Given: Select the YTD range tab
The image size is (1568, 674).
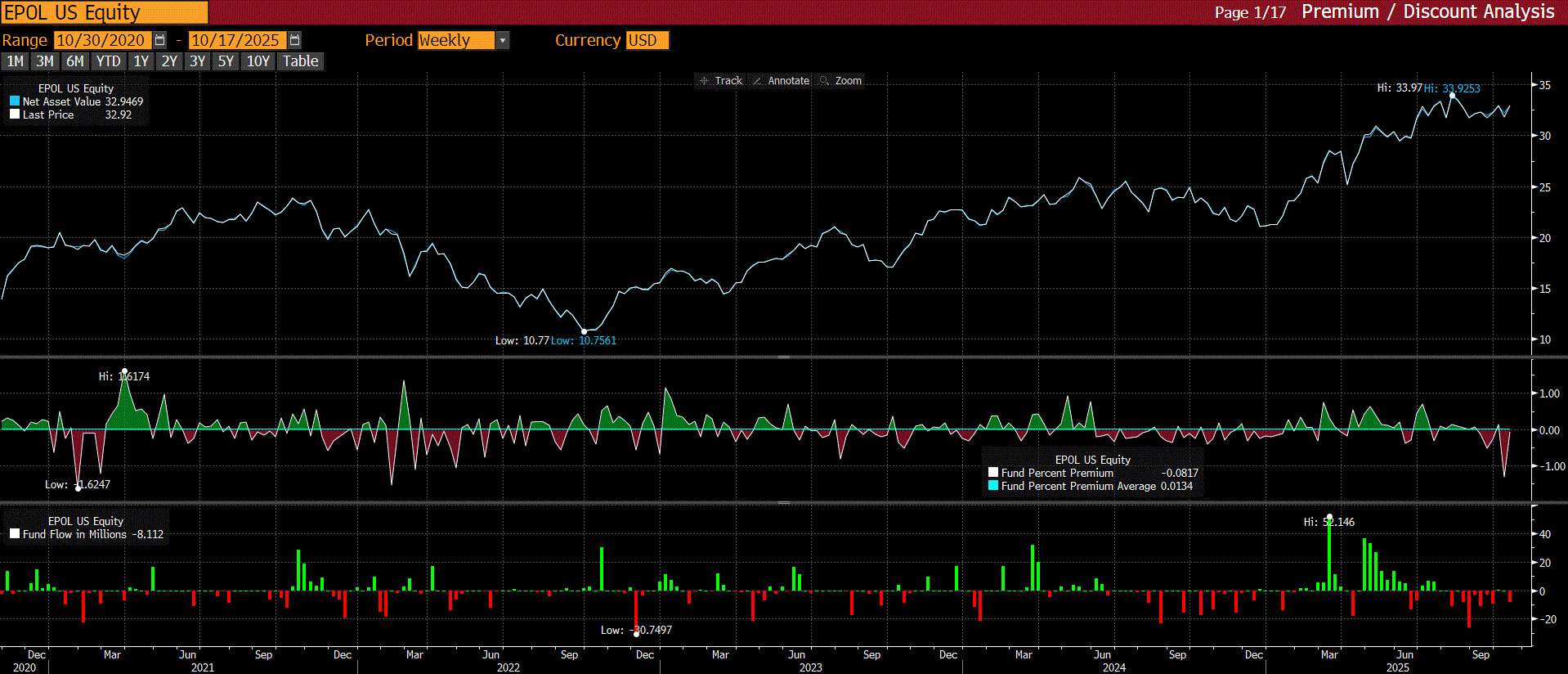Looking at the screenshot, I should pyautogui.click(x=108, y=61).
